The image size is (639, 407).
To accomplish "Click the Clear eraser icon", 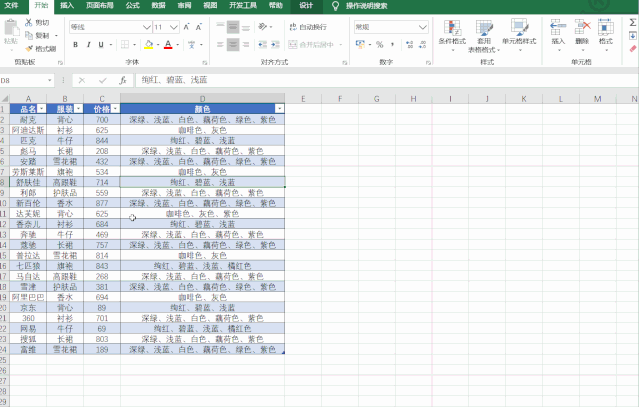I will [x=633, y=49].
